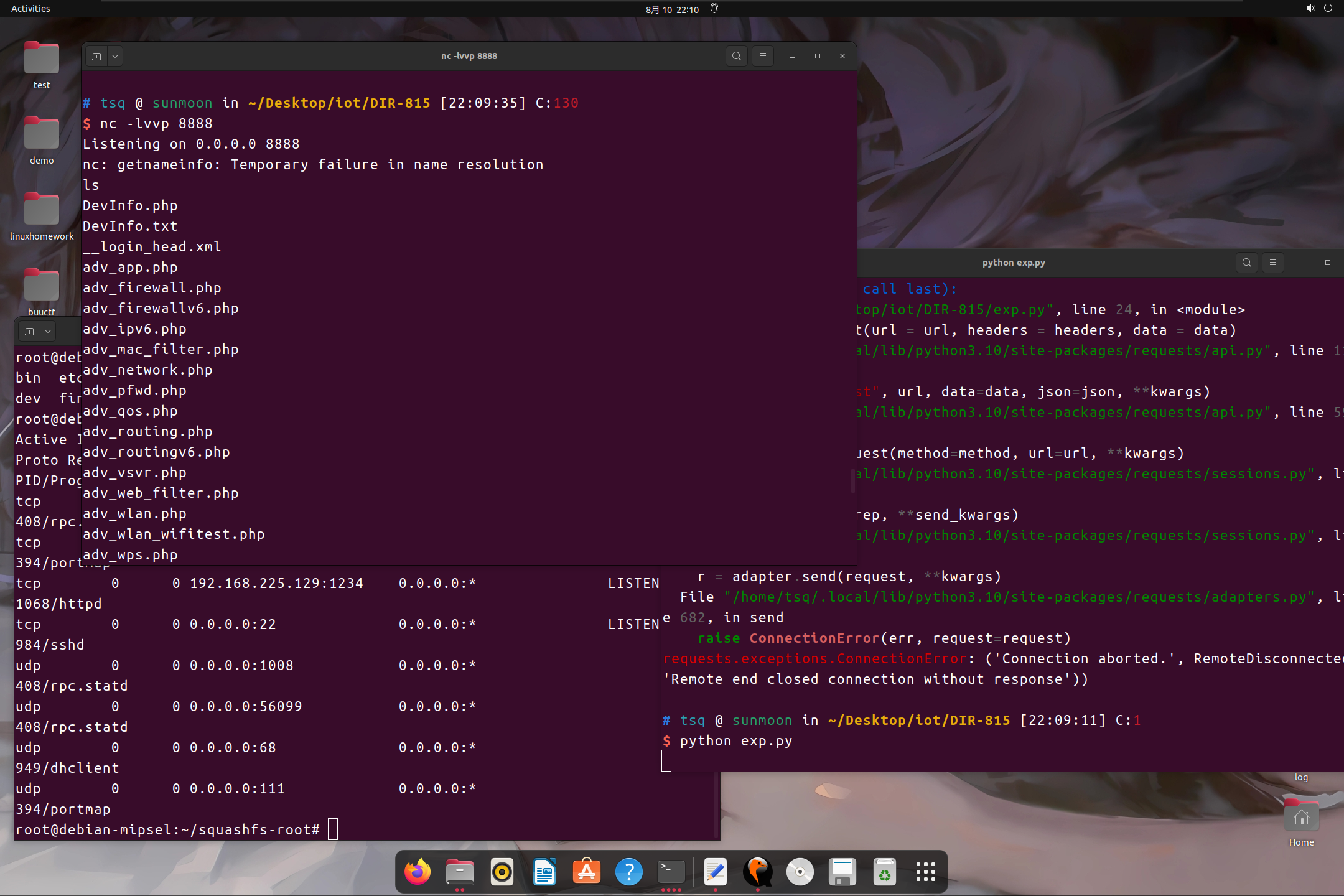This screenshot has height=896, width=1344.
Task: Expand new tab dropdown arrow in nc terminal
Action: pos(115,56)
